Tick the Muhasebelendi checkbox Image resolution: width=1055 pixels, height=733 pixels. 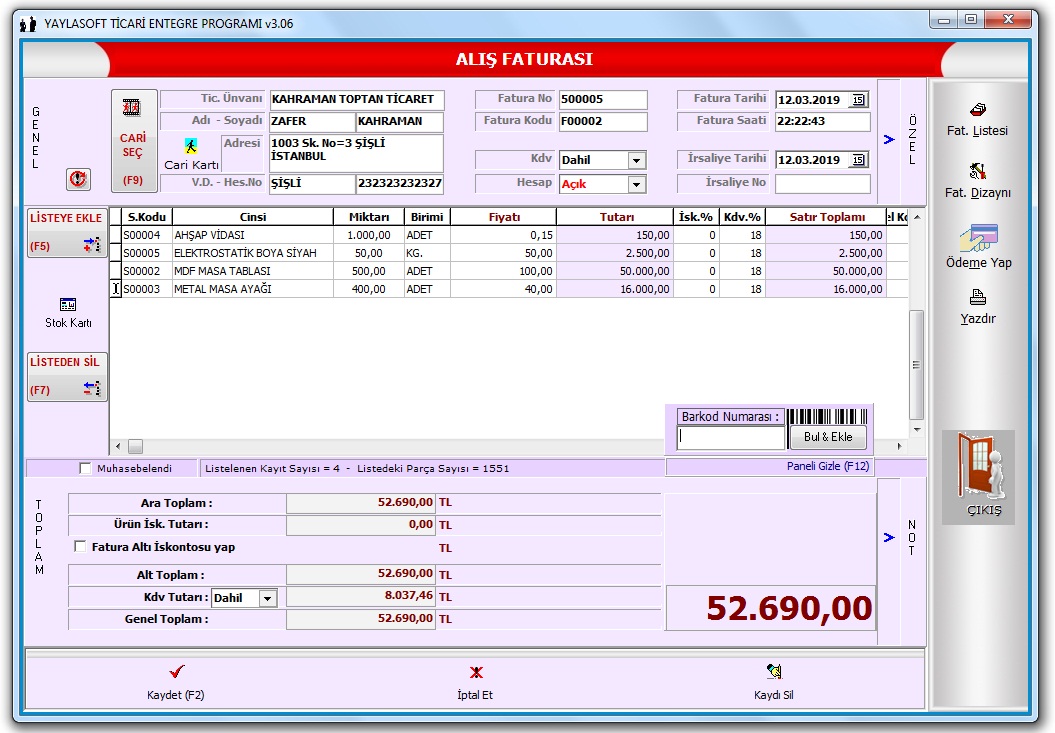click(85, 468)
